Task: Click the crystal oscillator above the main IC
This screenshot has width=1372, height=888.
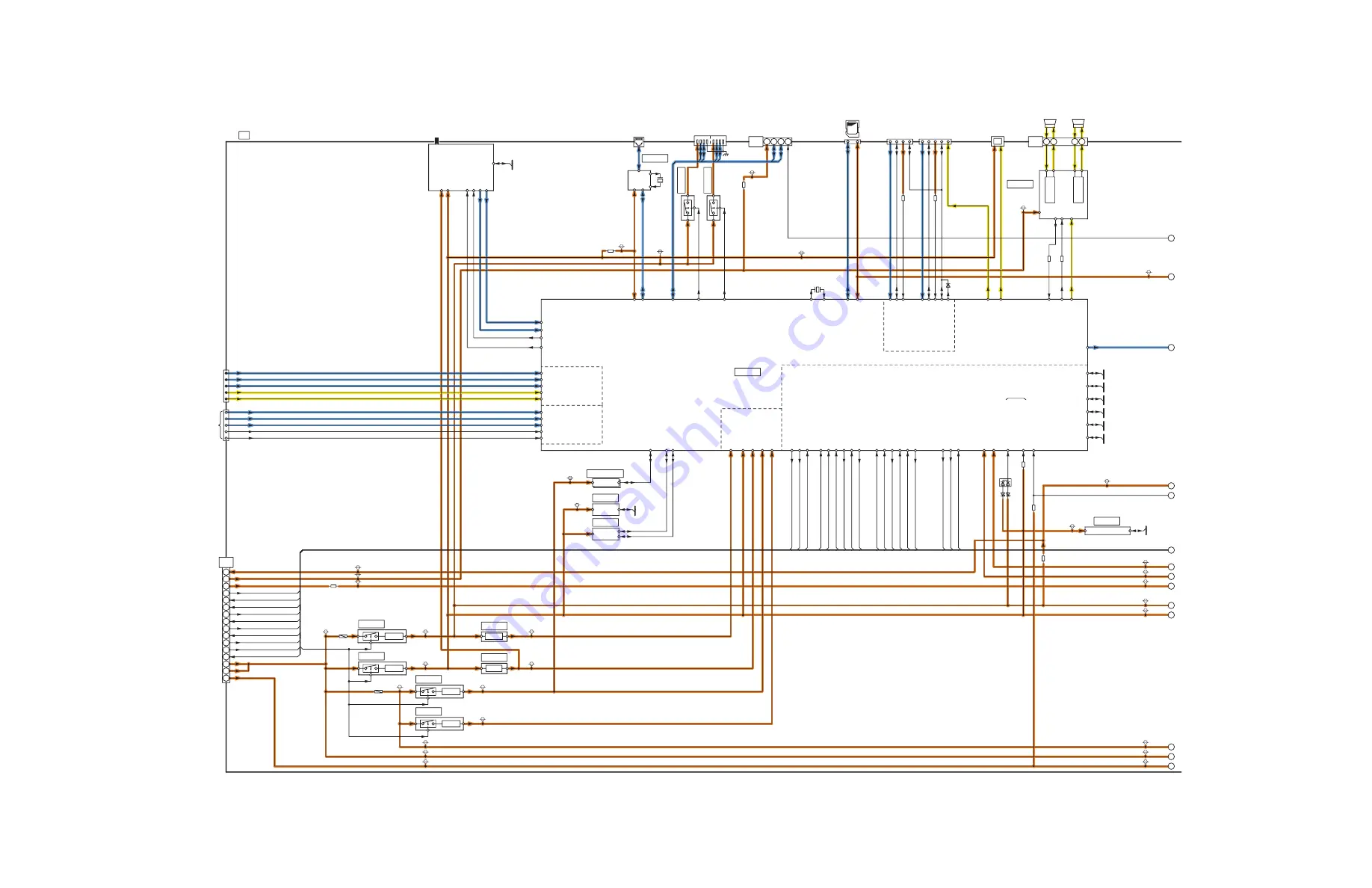Action: coord(818,290)
